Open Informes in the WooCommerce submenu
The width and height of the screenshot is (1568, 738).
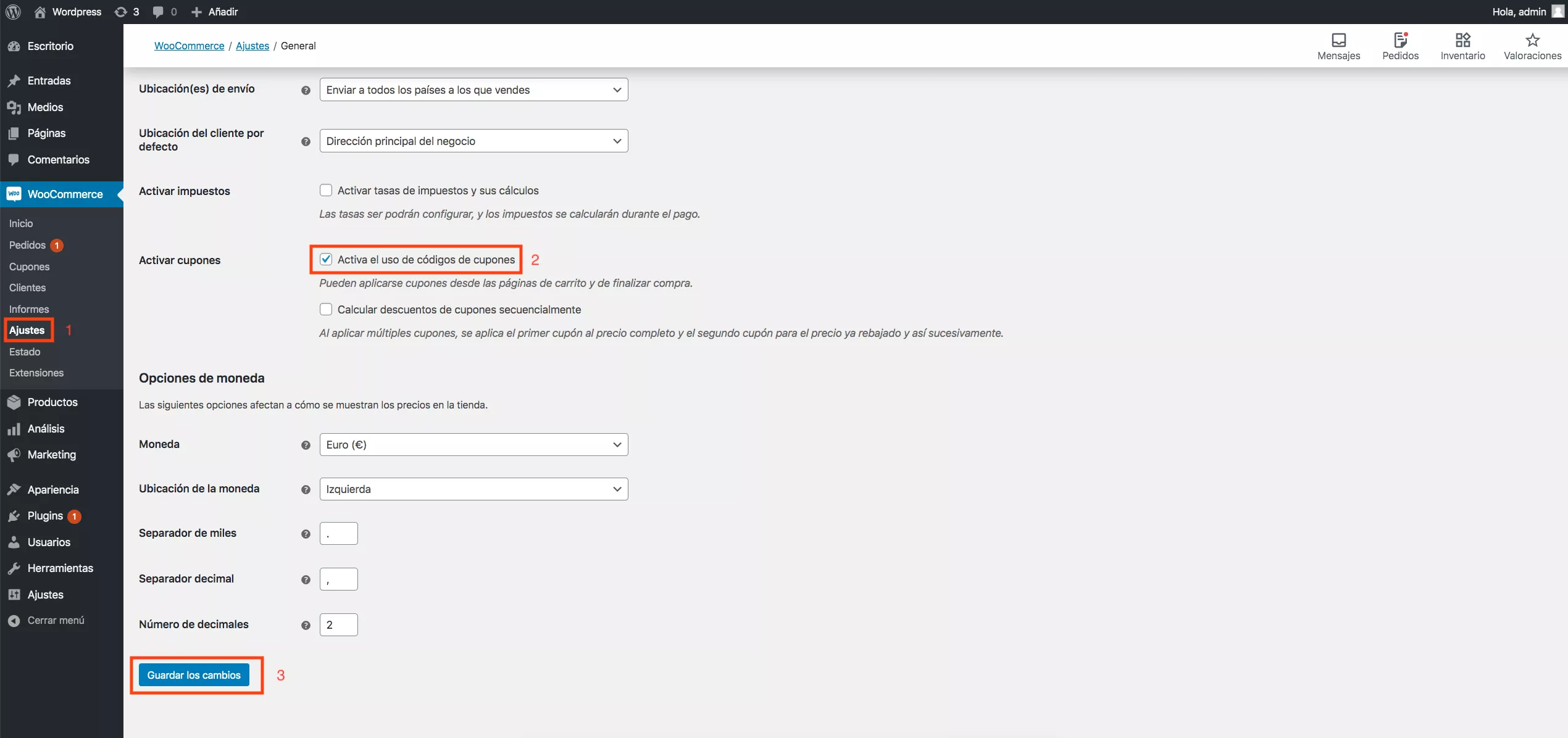click(29, 309)
